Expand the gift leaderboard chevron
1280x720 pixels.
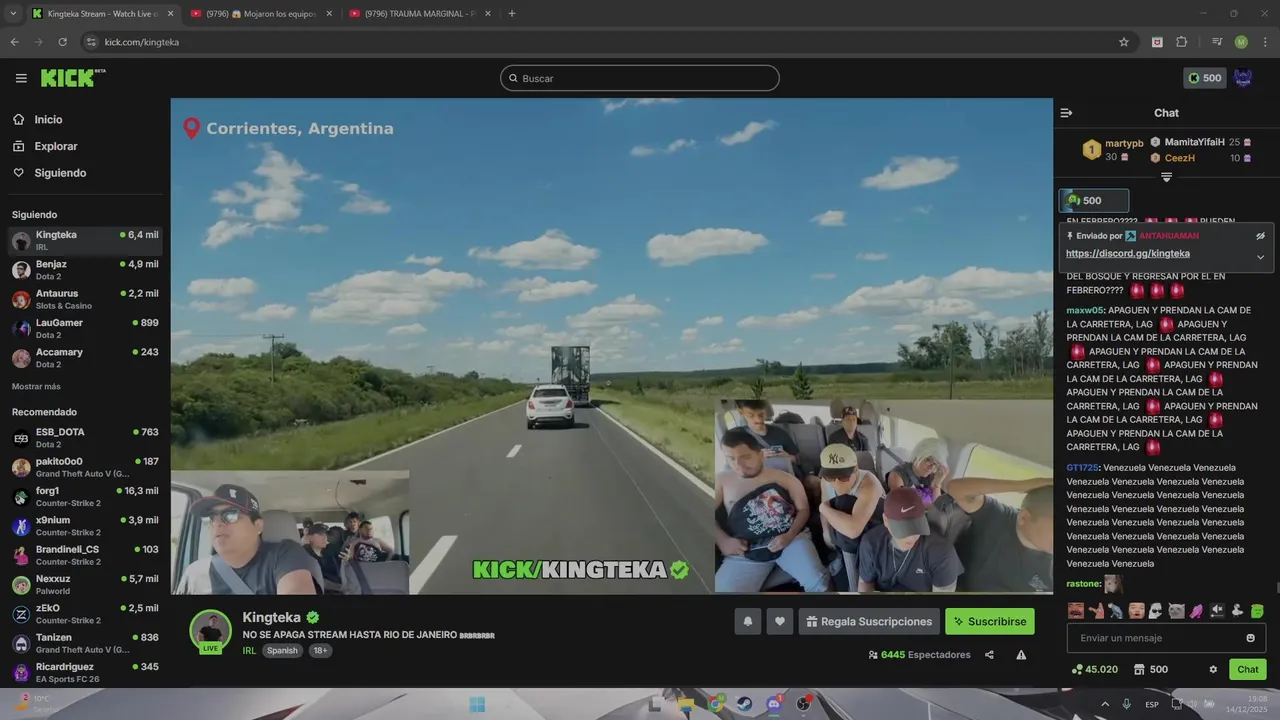click(1166, 177)
